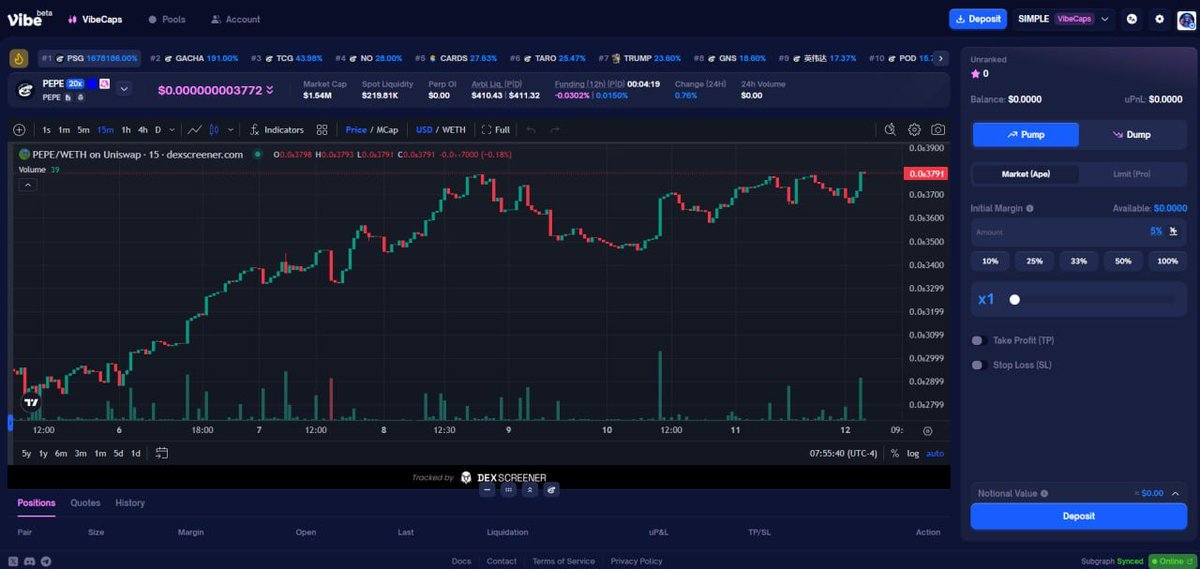Toggle log scale on chart

tap(913, 453)
